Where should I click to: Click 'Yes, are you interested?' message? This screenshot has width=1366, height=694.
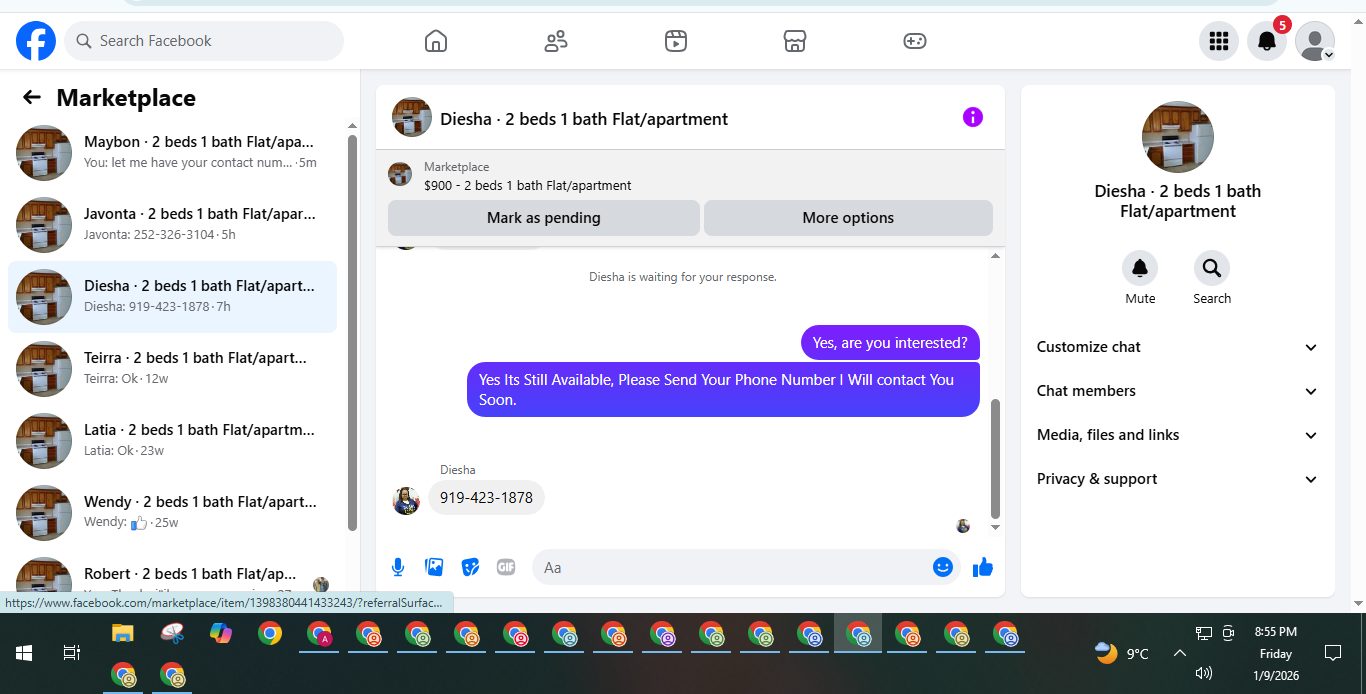tap(890, 343)
